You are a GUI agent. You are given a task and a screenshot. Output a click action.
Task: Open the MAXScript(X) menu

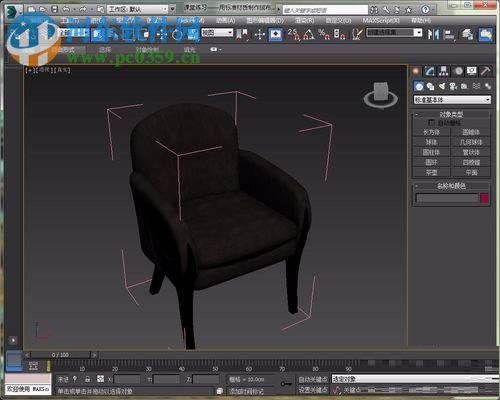[x=381, y=21]
